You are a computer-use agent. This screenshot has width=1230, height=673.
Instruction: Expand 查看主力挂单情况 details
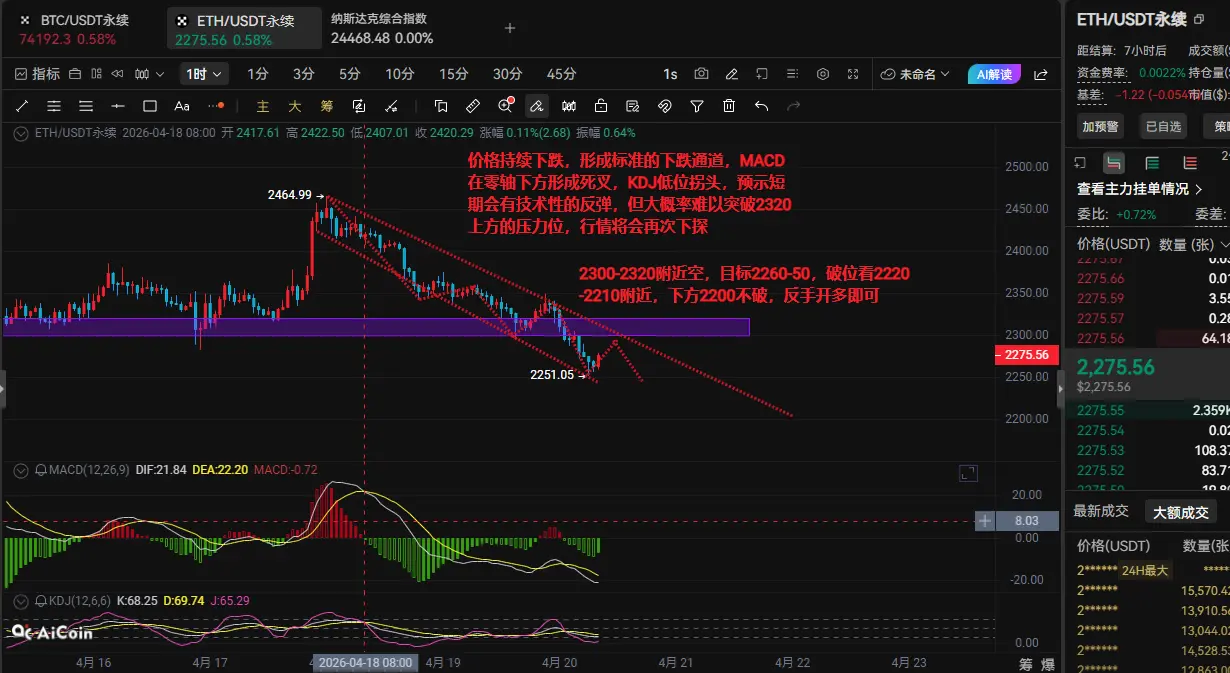coord(1141,189)
